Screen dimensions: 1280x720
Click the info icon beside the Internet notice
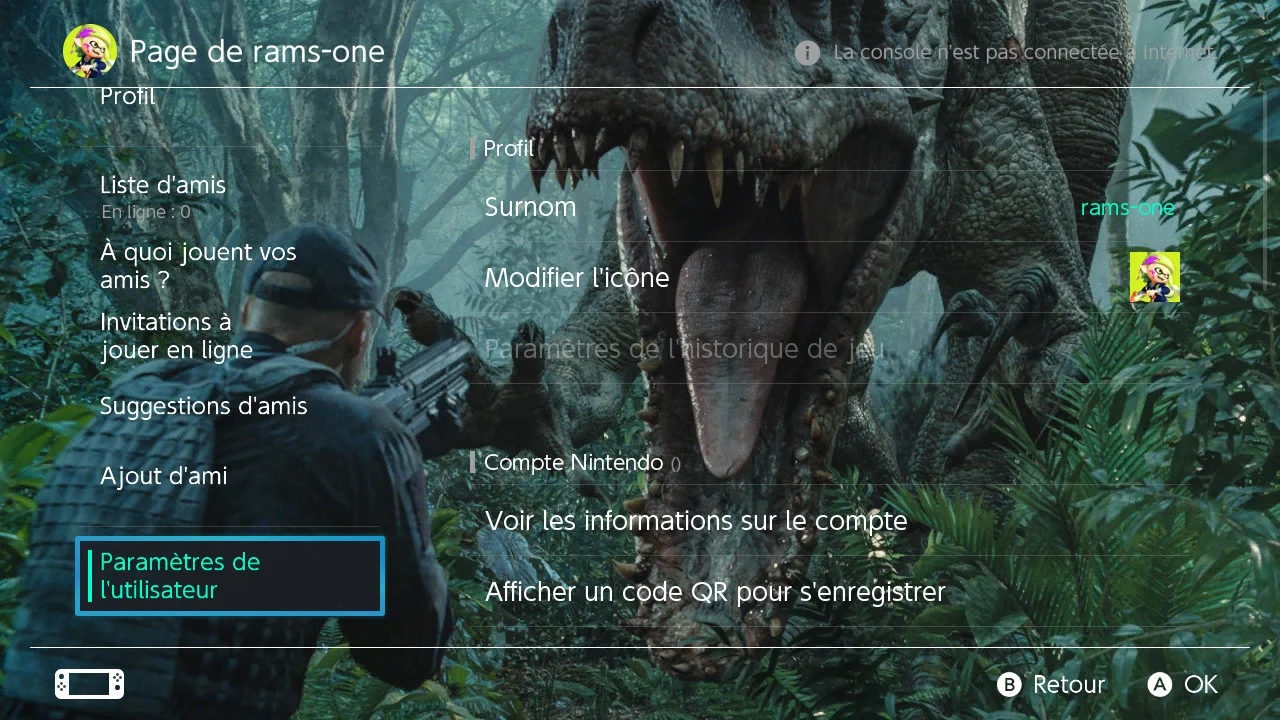(x=807, y=53)
